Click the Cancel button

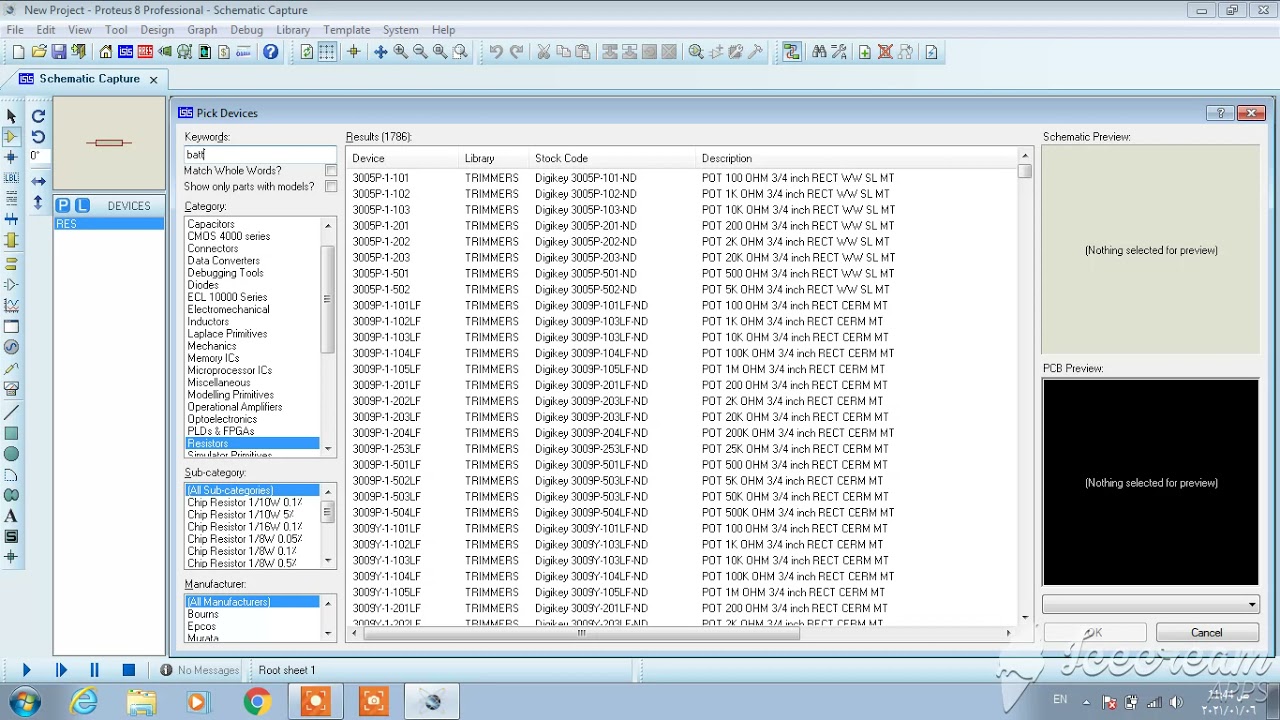point(1206,633)
